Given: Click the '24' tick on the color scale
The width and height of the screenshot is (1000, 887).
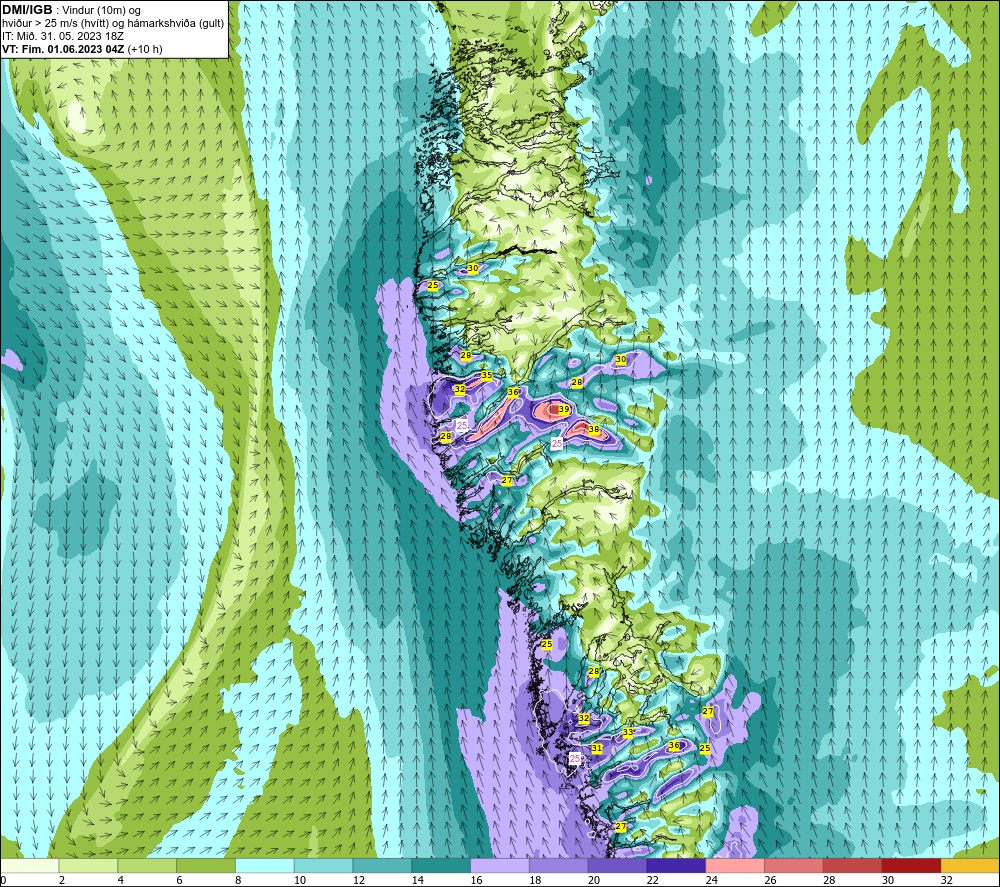Looking at the screenshot, I should click(712, 880).
